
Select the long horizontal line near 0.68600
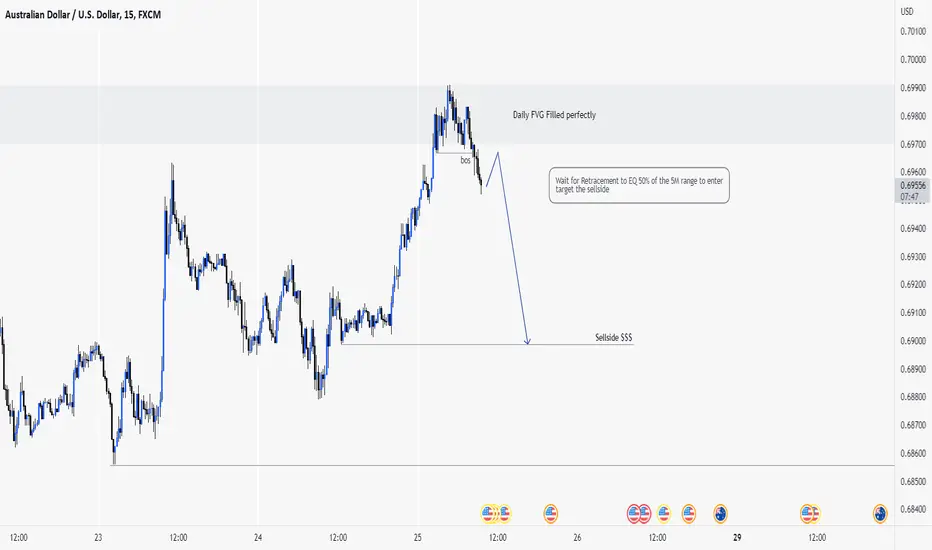(502, 465)
